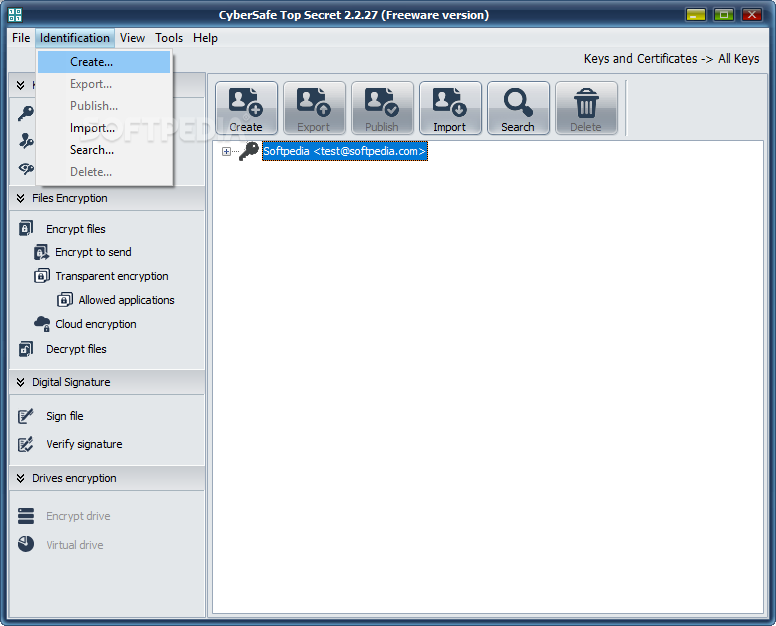Image resolution: width=776 pixels, height=626 pixels.
Task: Click the Virtual drive pie icon
Action: (x=26, y=544)
